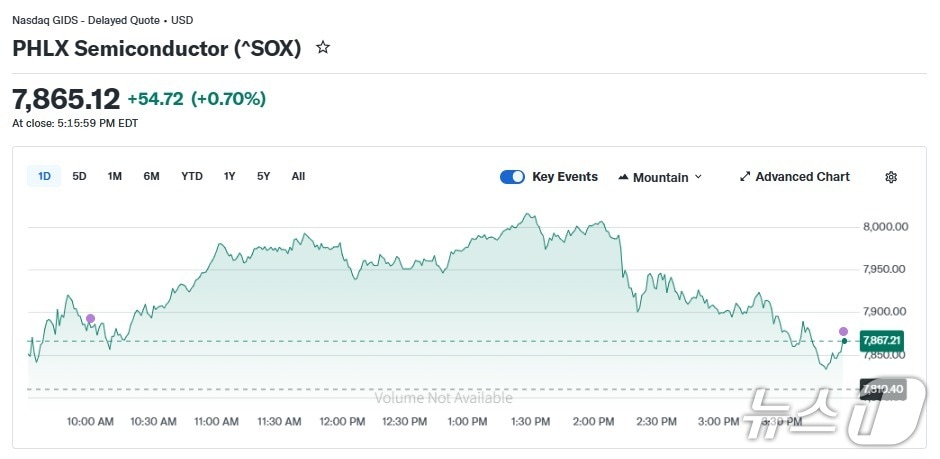Viewport: 940px width, 459px height.
Task: Expand the Mountain chart type dropdown
Action: (x=698, y=177)
